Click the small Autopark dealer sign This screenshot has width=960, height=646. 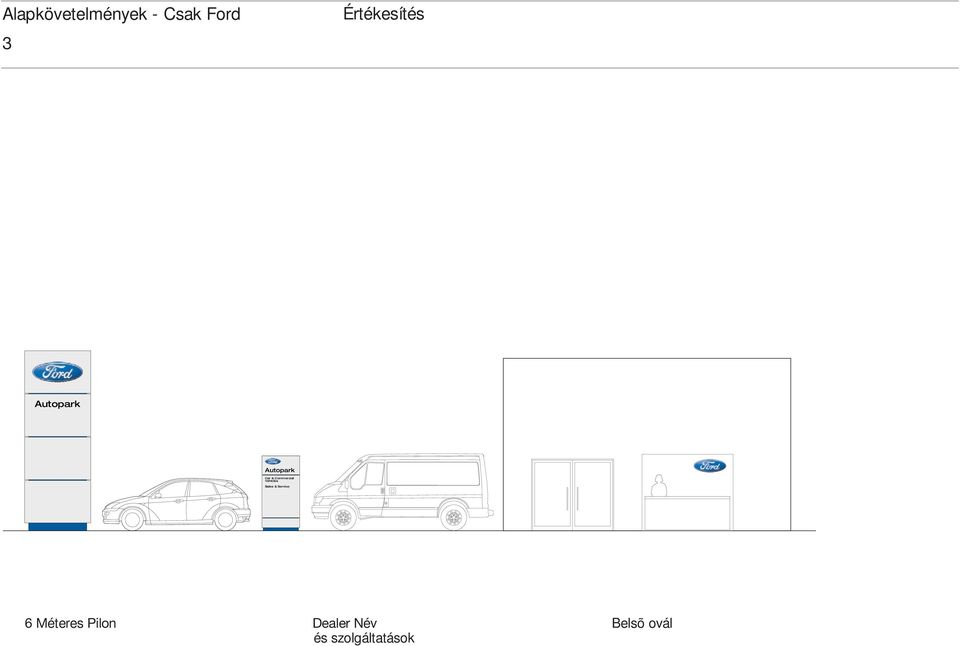tap(280, 492)
